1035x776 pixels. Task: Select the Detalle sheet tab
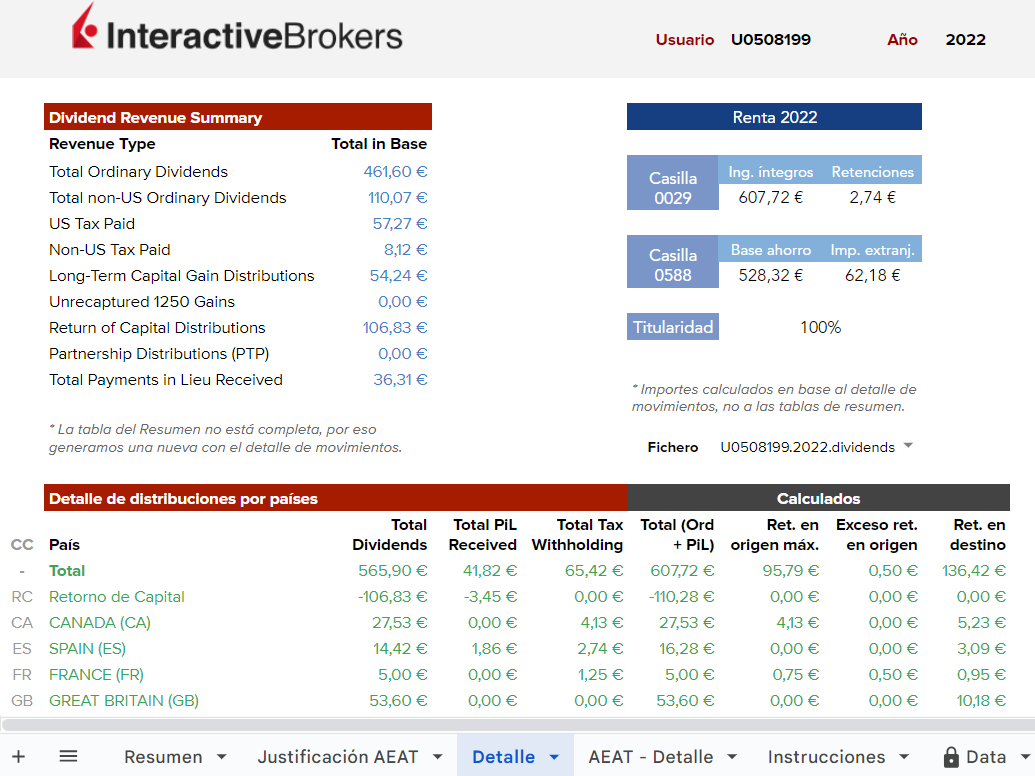pos(504,757)
